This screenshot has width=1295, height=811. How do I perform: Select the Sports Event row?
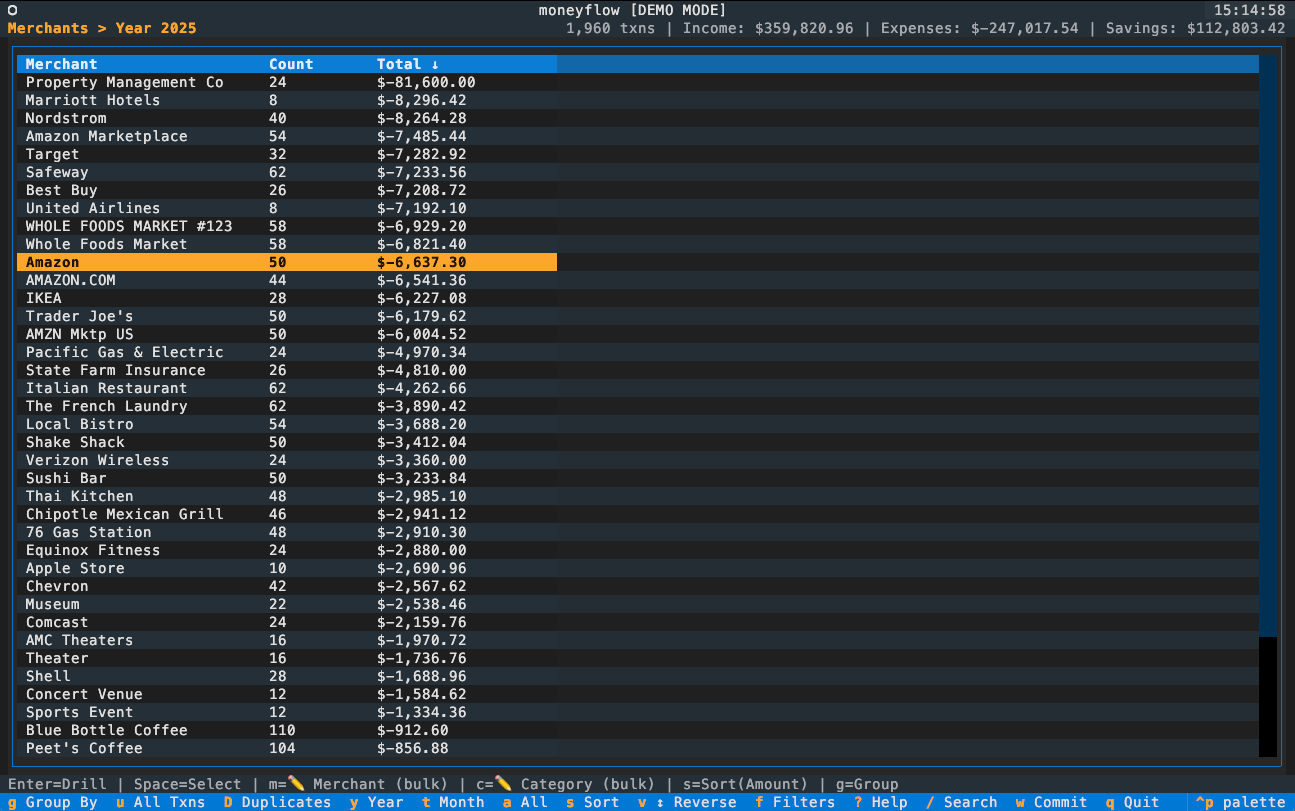pyautogui.click(x=287, y=712)
